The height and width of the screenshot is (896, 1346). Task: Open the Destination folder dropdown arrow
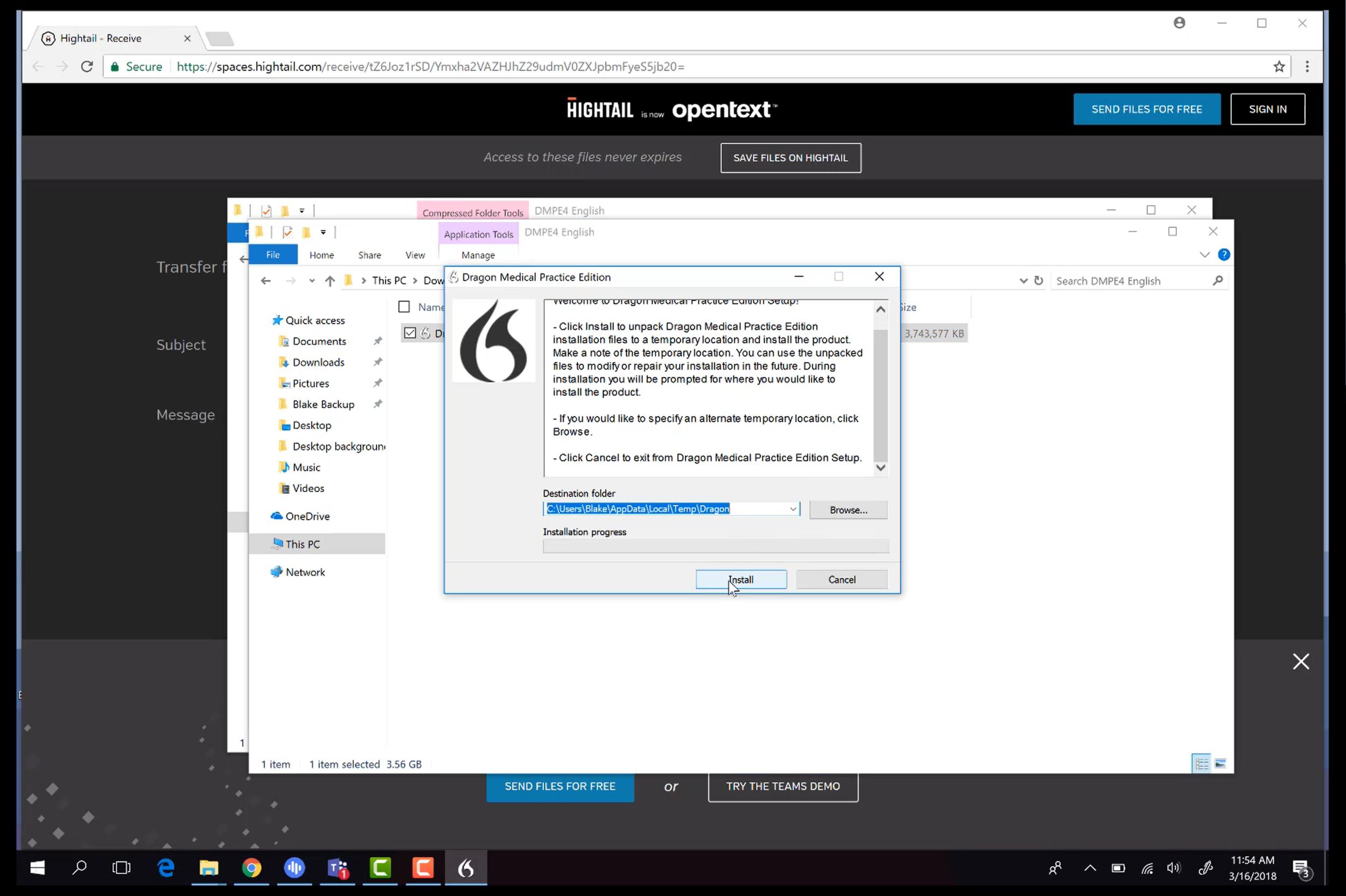coord(793,509)
